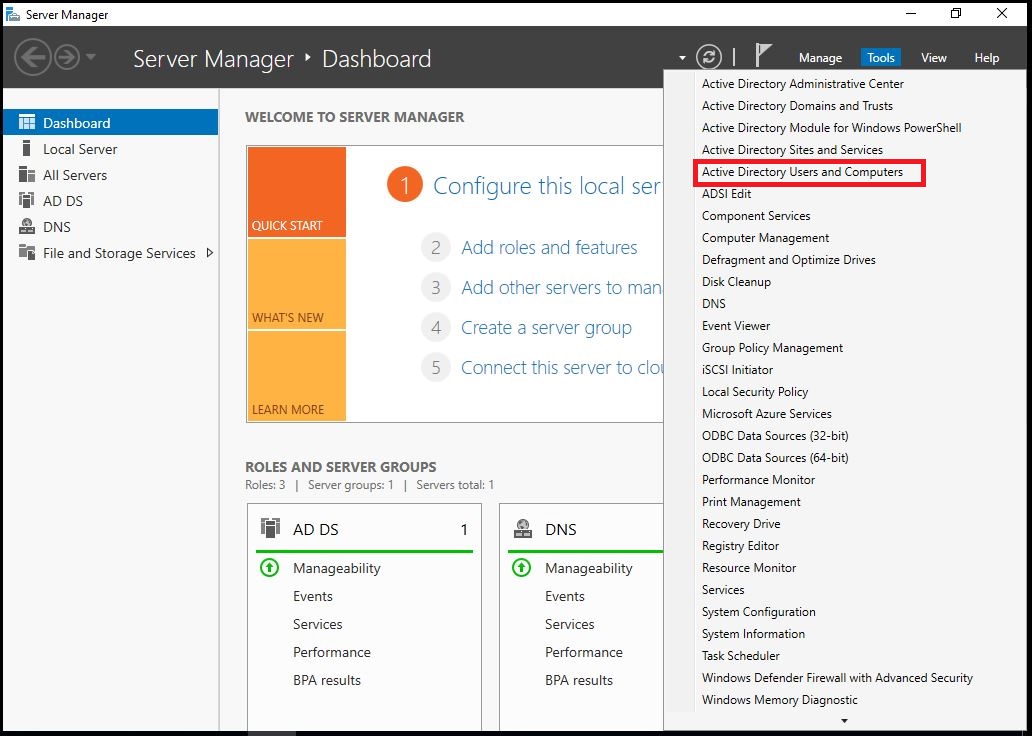Screen dimensions: 1032x736
Task: Expand File and Storage Services arrow
Action: [x=210, y=253]
